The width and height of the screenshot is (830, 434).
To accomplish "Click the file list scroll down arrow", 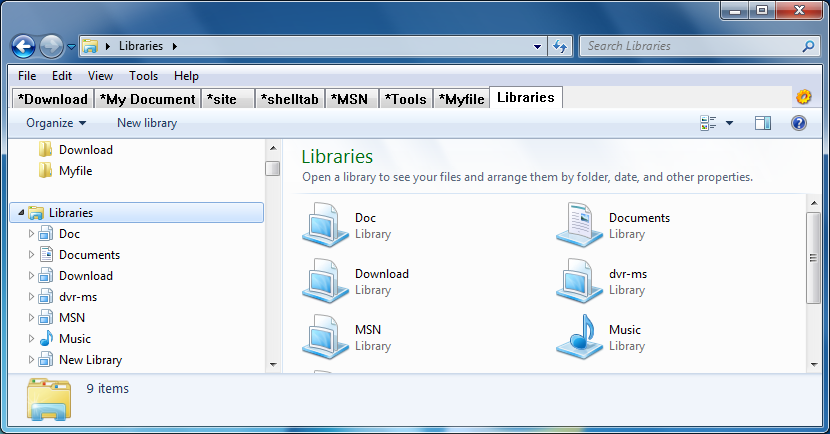I will pos(814,364).
